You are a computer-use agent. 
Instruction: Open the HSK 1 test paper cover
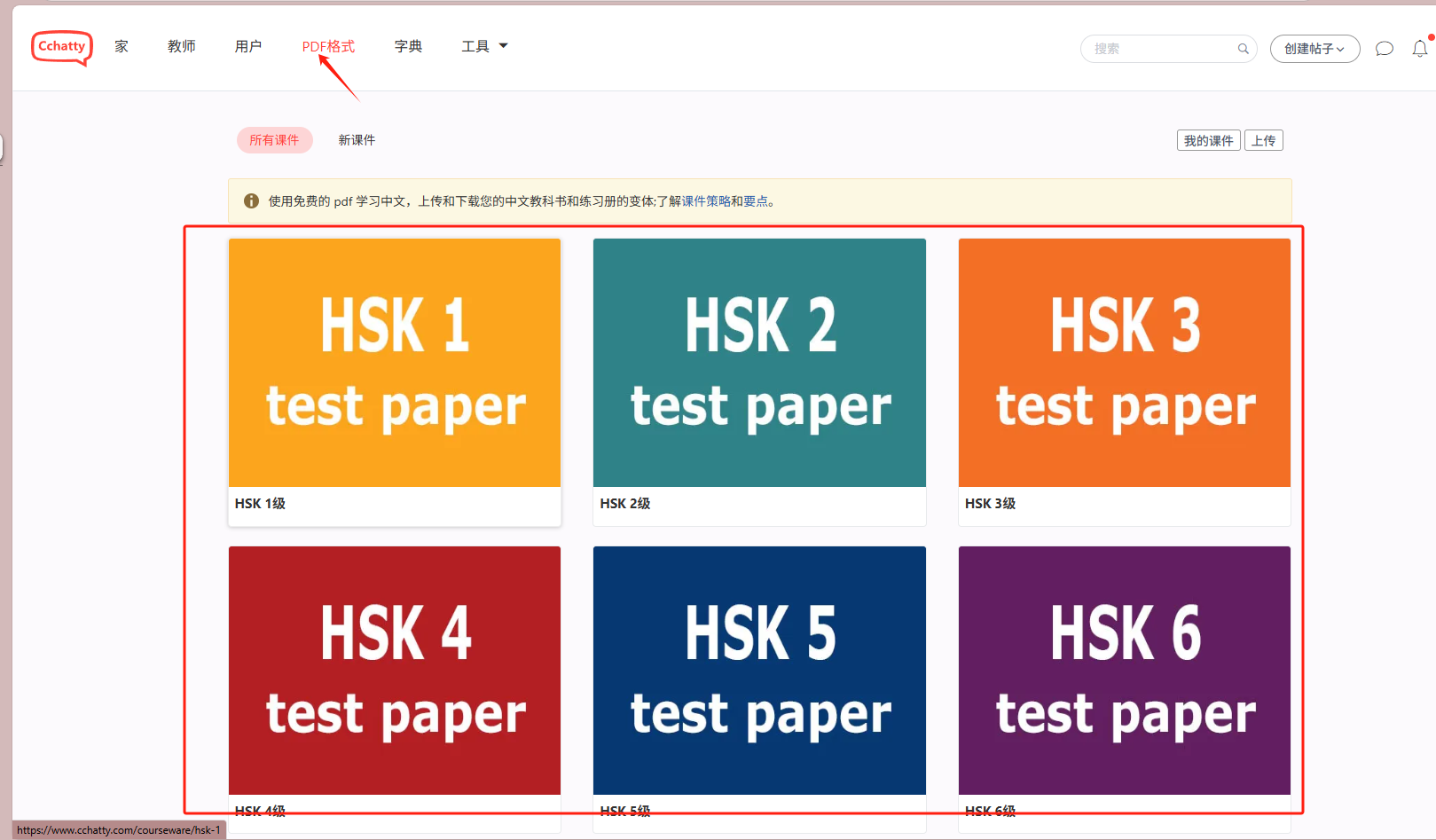click(x=394, y=362)
